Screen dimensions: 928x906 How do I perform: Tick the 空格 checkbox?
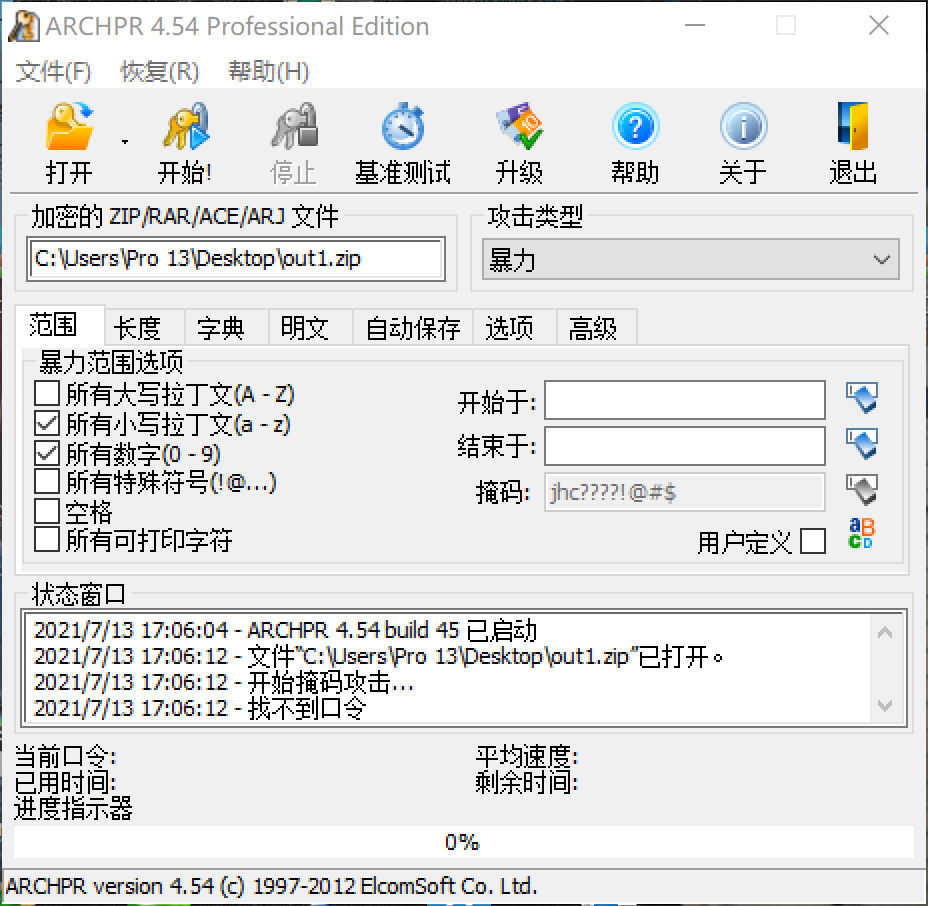point(47,511)
